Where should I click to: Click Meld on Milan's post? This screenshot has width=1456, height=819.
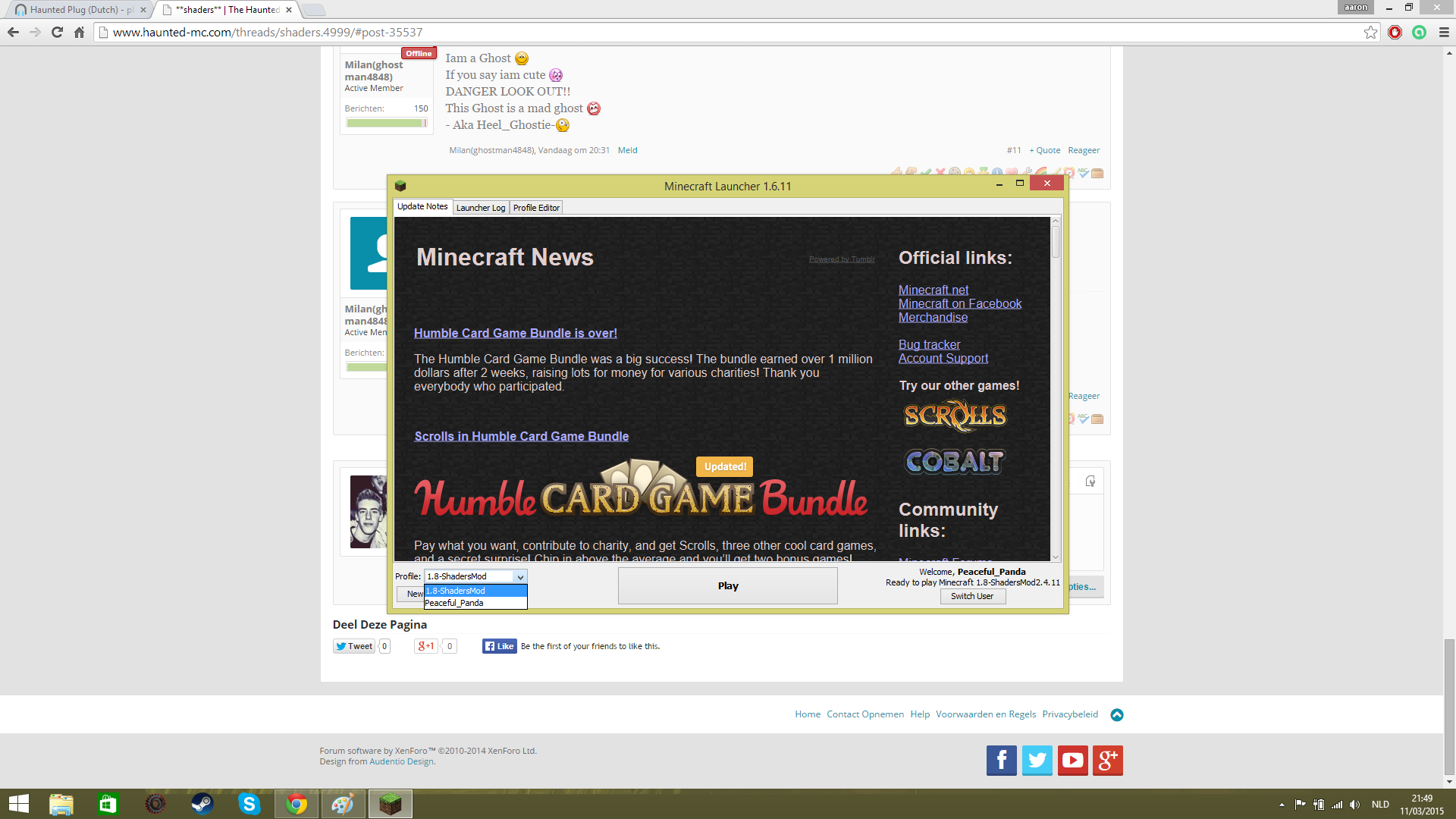tap(627, 150)
